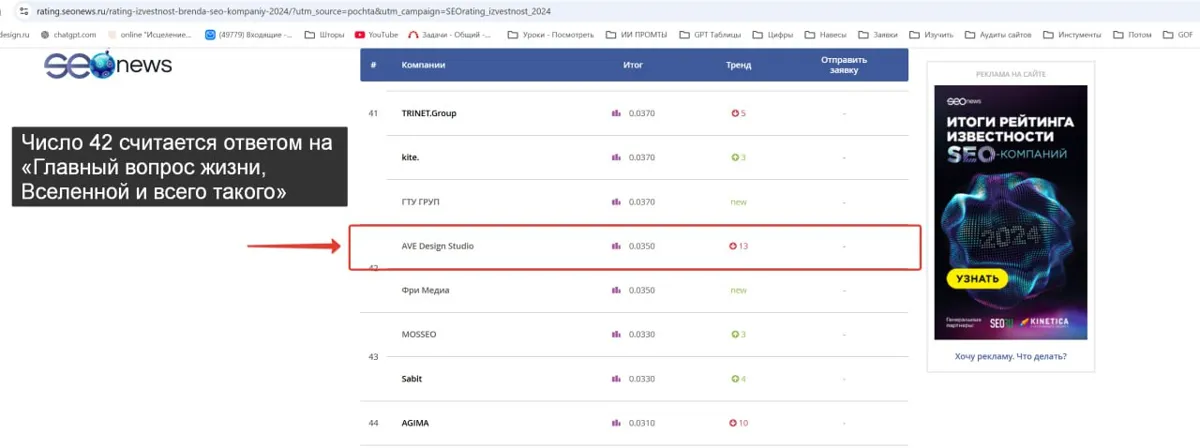Click the score chart icon for TRINET.Group

[616, 113]
